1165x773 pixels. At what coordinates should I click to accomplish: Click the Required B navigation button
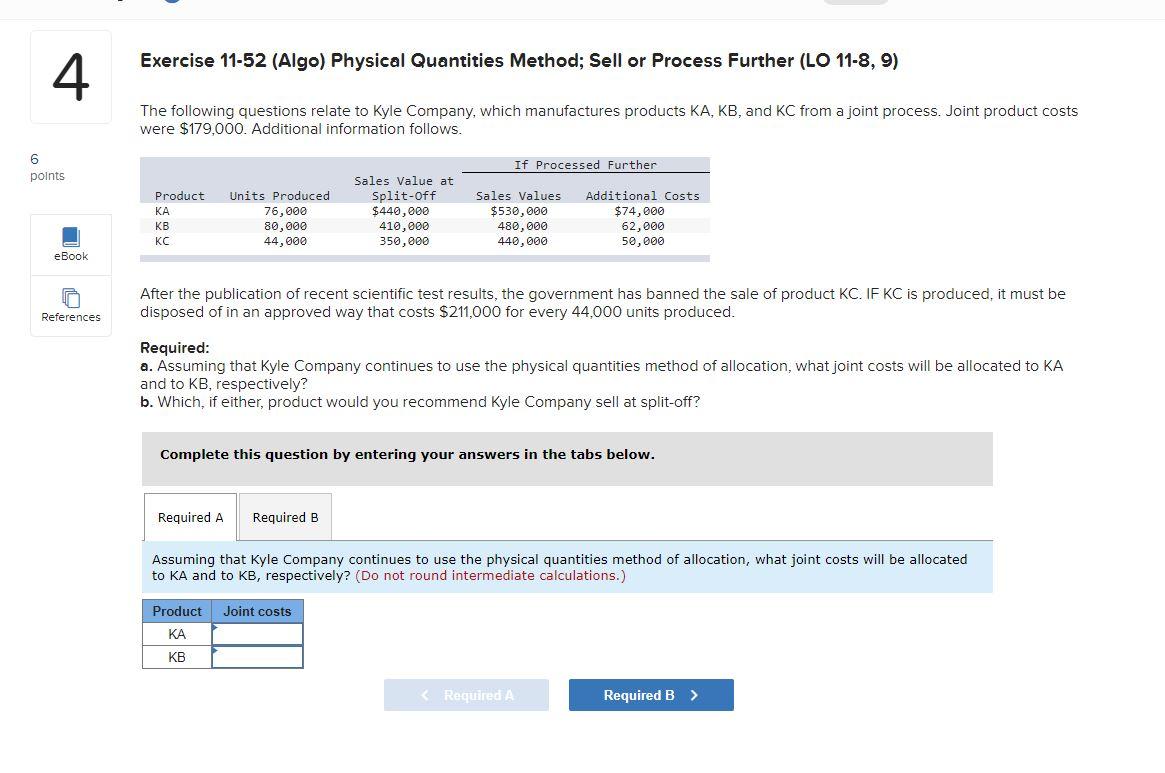click(x=651, y=694)
